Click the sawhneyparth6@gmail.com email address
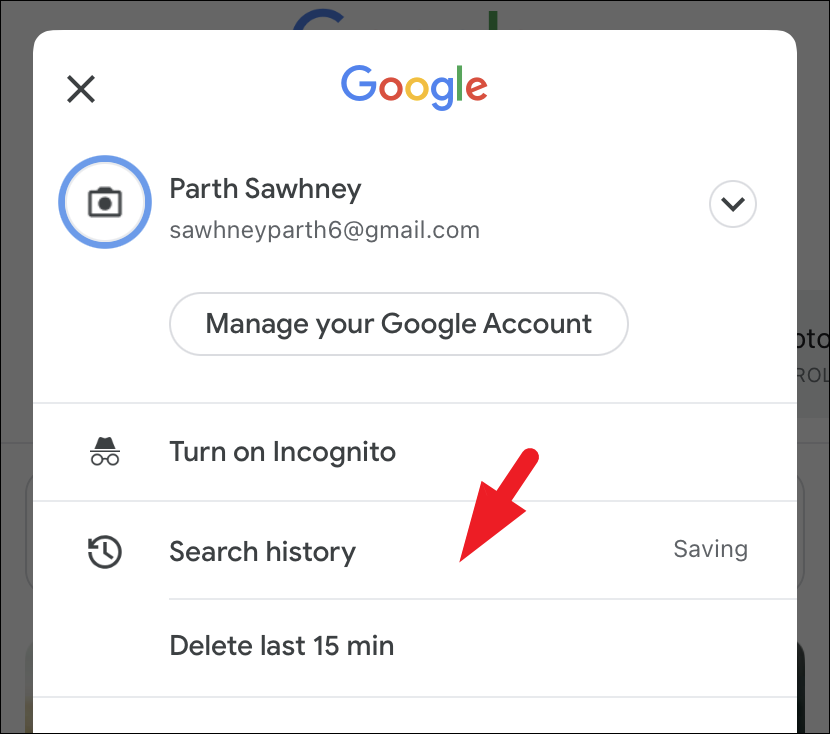The height and width of the screenshot is (734, 830). point(324,230)
